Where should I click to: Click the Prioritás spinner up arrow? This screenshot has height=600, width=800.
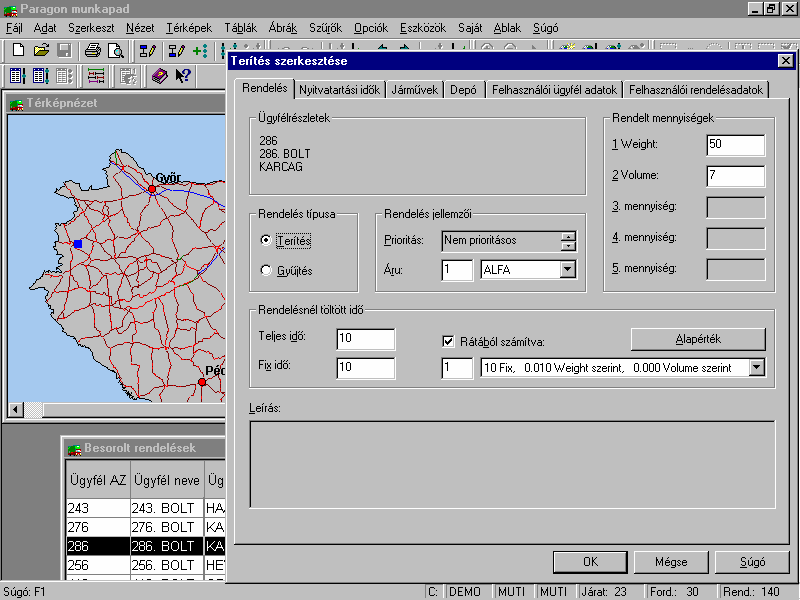click(x=568, y=236)
